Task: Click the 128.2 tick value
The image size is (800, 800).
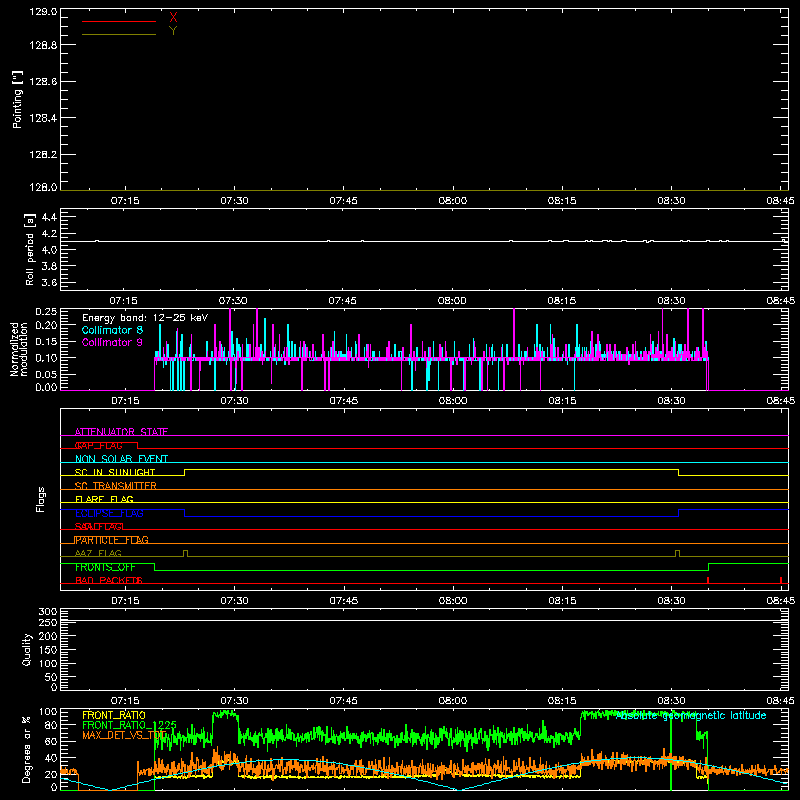Action: [43, 155]
